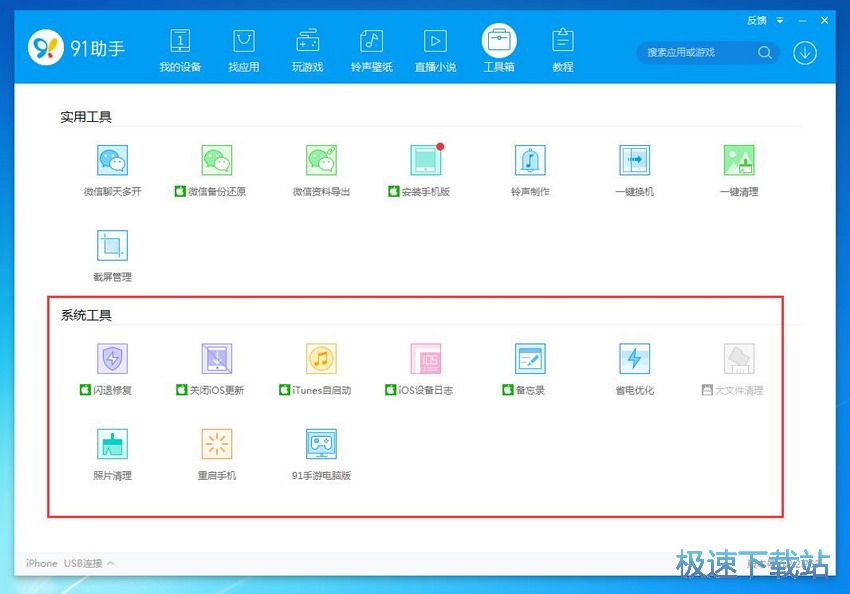Screen dimensions: 850x594
Task: Click the 反馈 feedback link
Action: [x=757, y=21]
